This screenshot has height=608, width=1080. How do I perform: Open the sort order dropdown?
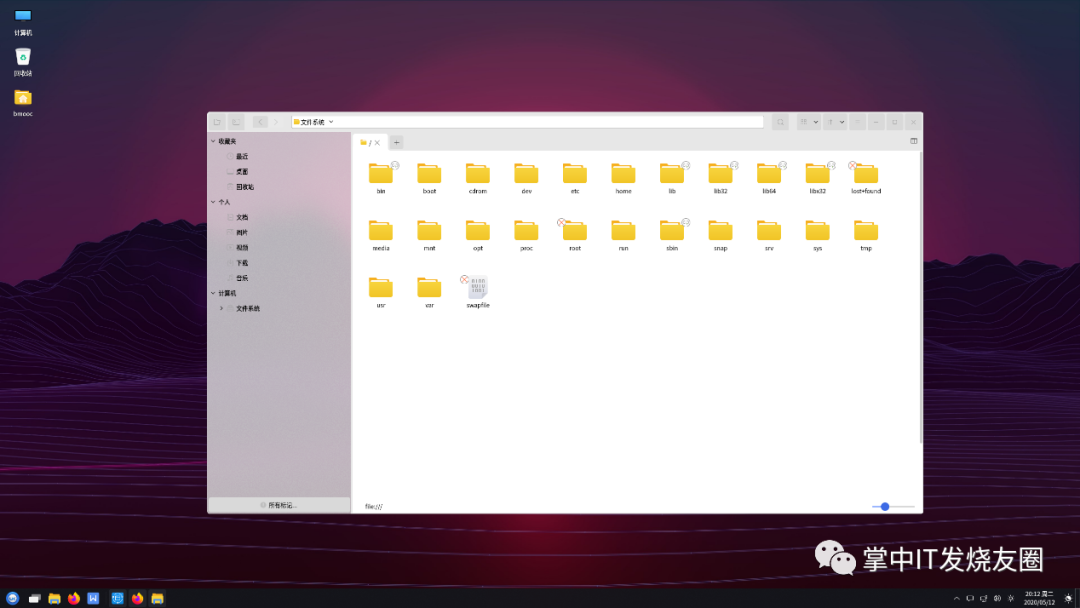point(835,122)
